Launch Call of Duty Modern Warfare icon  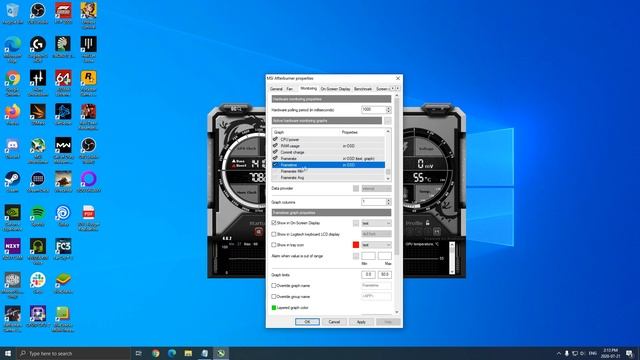[63, 150]
